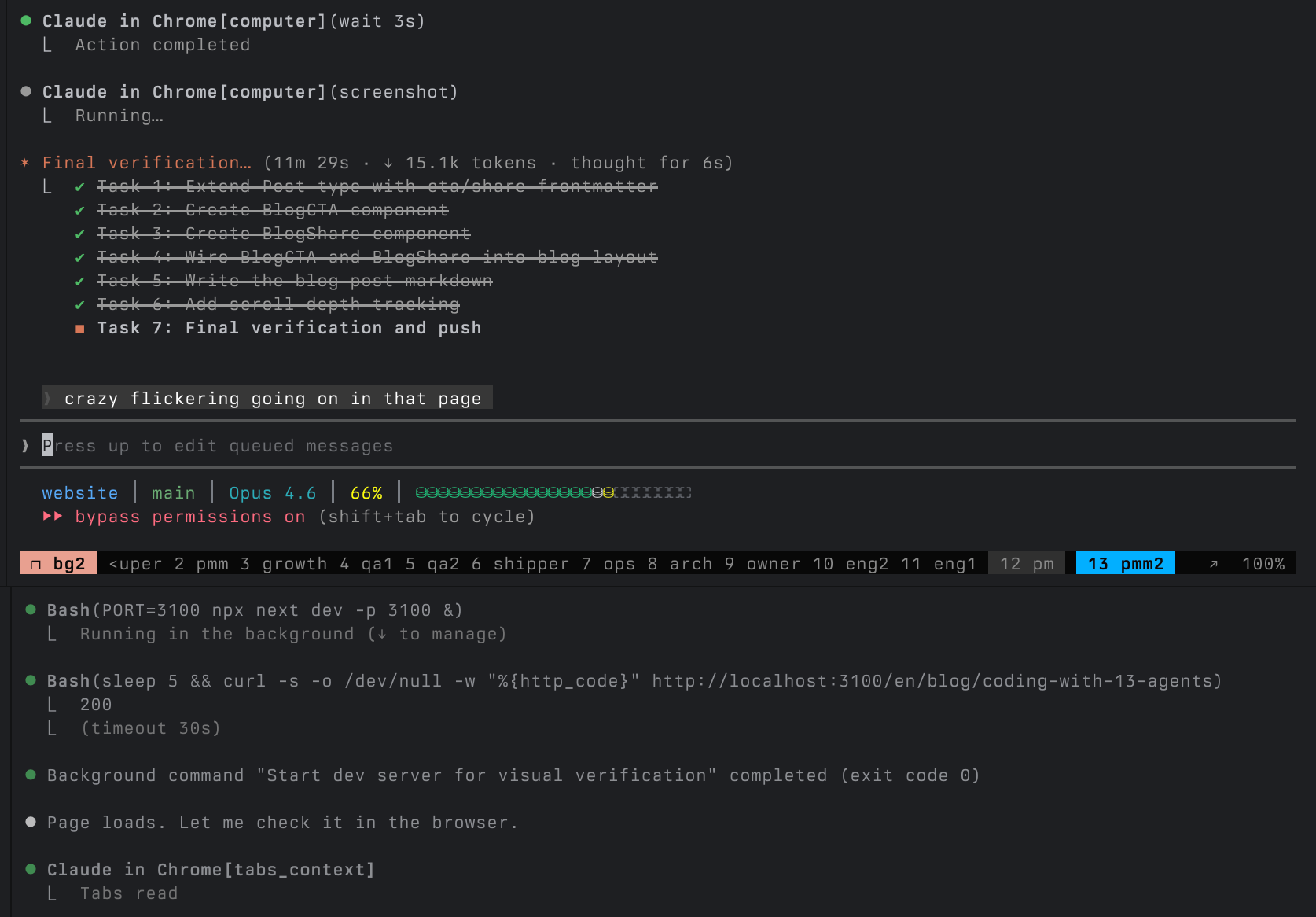Screen dimensions: 1316x917
Task: Toggle completion of Task 6 scroll depth tracking
Action: coord(79,305)
